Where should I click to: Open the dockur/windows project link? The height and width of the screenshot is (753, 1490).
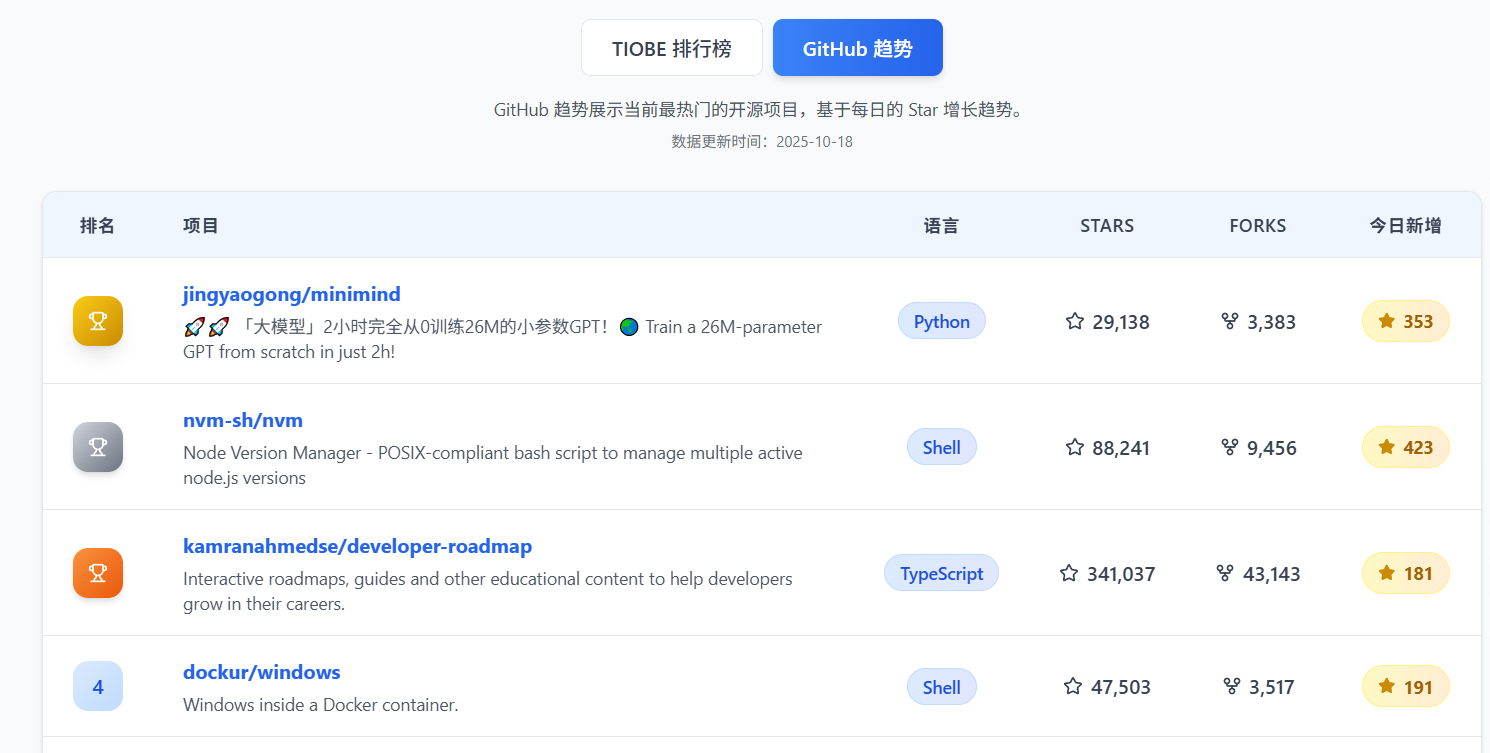(x=262, y=672)
